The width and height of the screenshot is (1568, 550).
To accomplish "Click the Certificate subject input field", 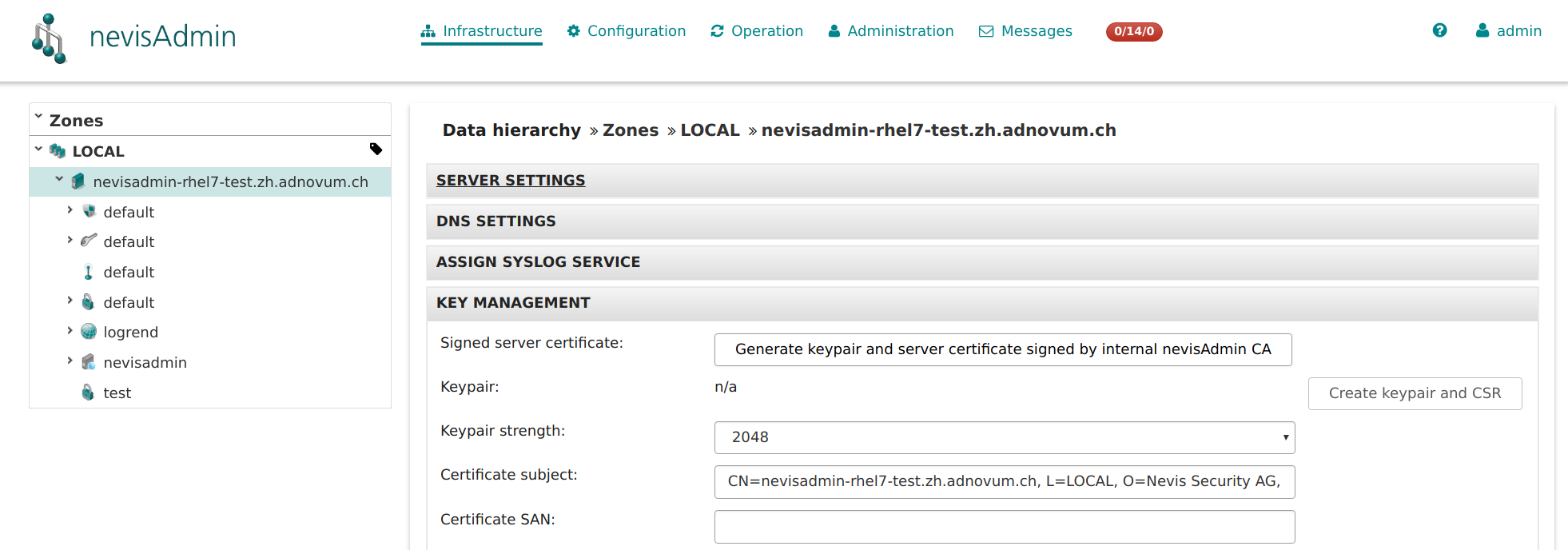I will pos(1005,482).
